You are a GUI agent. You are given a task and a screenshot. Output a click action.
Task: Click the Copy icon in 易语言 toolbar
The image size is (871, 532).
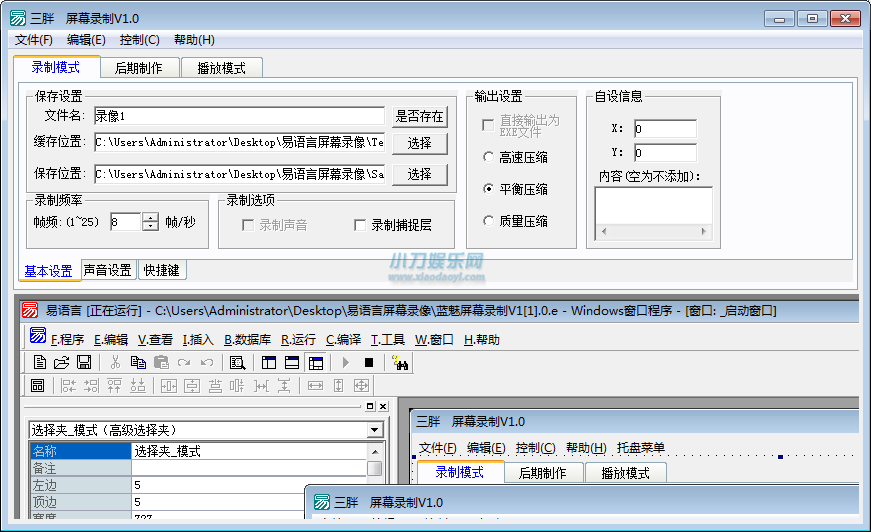coord(138,363)
